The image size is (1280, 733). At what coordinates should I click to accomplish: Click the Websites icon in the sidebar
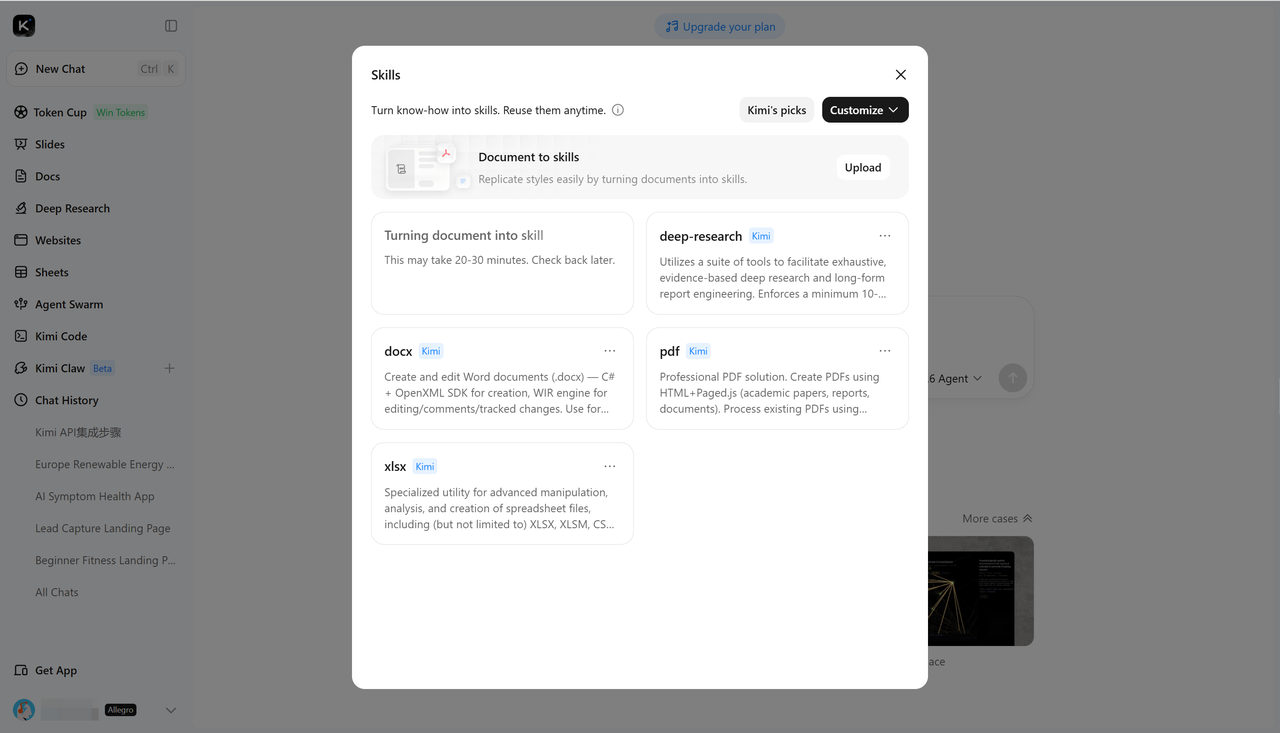pos(21,240)
